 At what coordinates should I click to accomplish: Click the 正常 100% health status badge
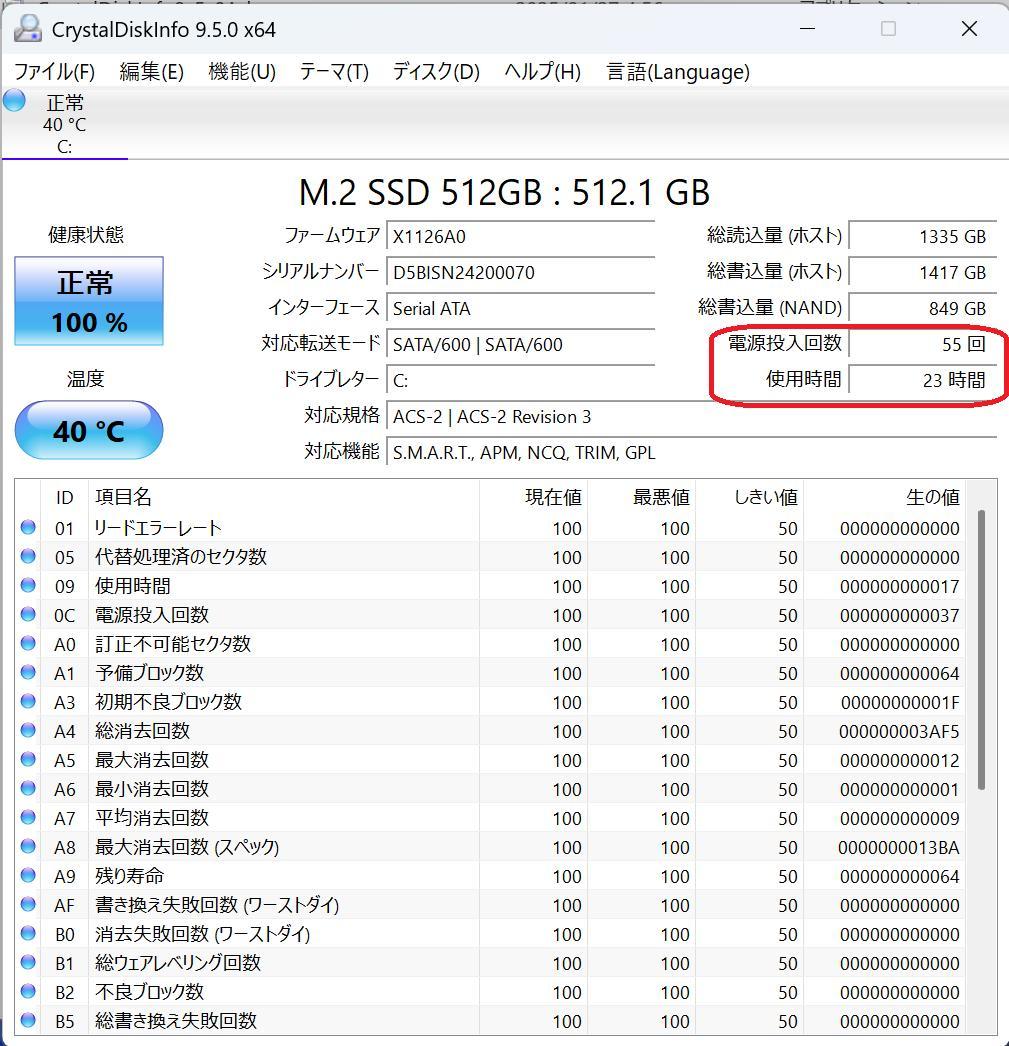(x=87, y=299)
